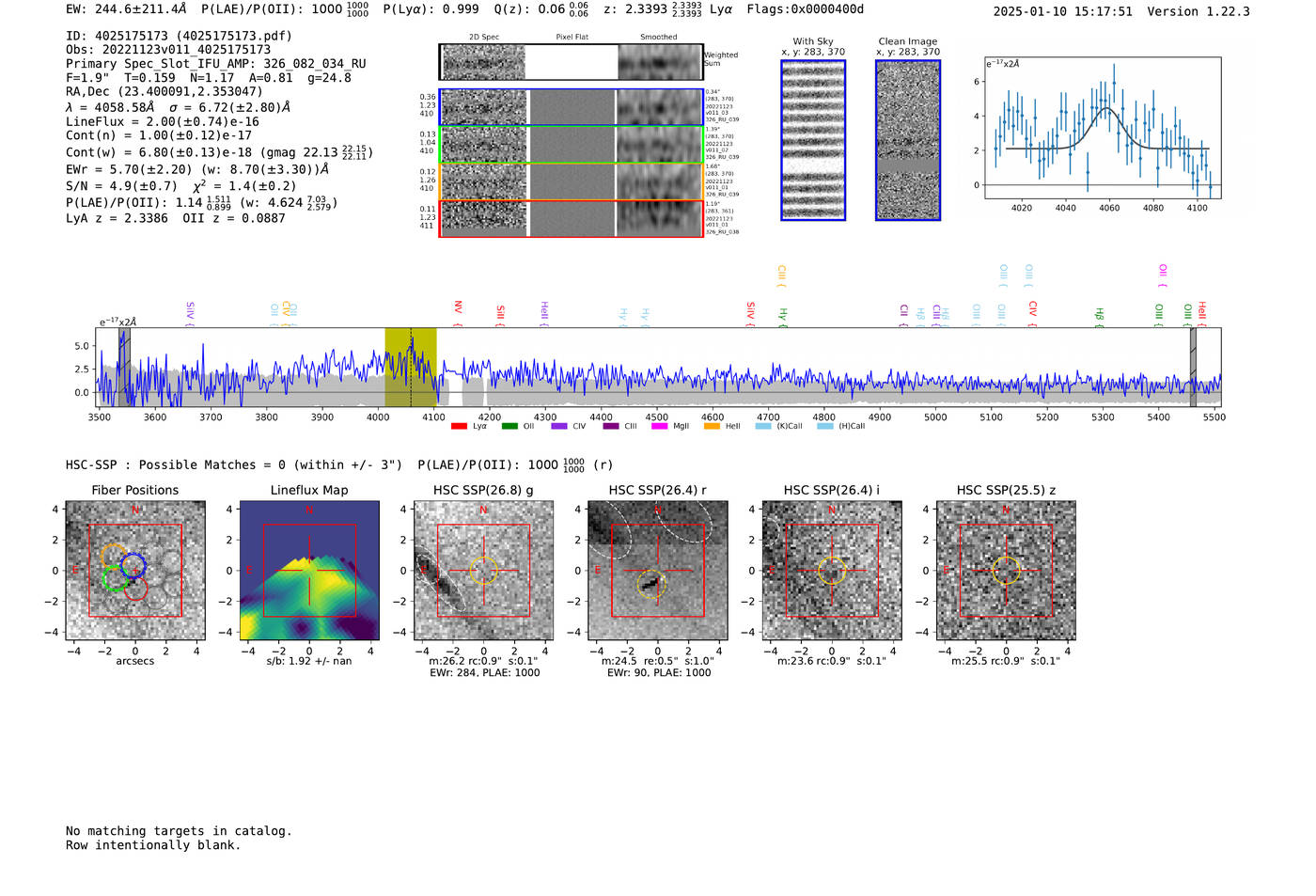Select the red-outlined 2D fiber spectrum row
The width and height of the screenshot is (1316, 896).
571,218
